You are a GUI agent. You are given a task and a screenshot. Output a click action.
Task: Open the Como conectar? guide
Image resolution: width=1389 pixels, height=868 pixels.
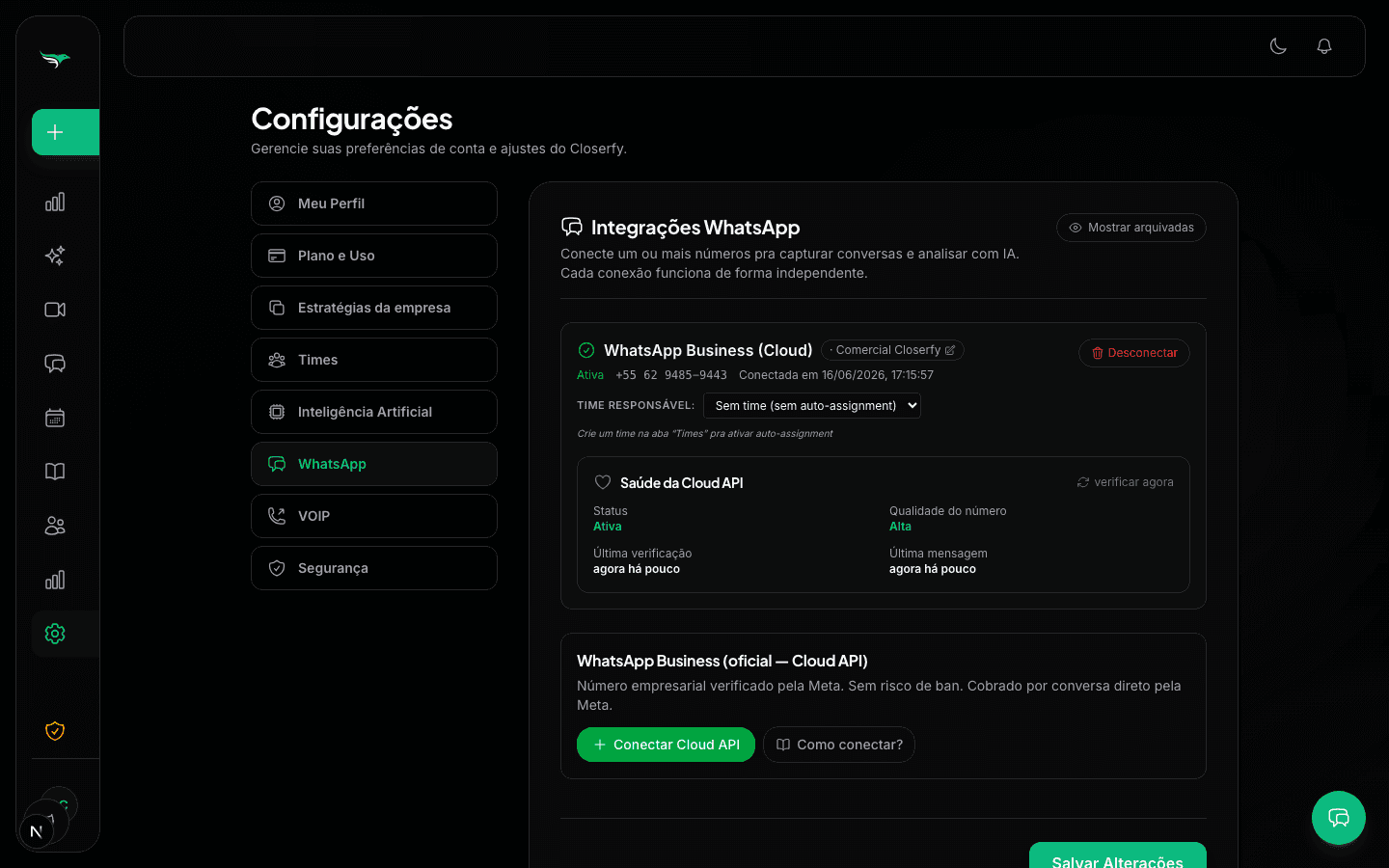pos(839,745)
